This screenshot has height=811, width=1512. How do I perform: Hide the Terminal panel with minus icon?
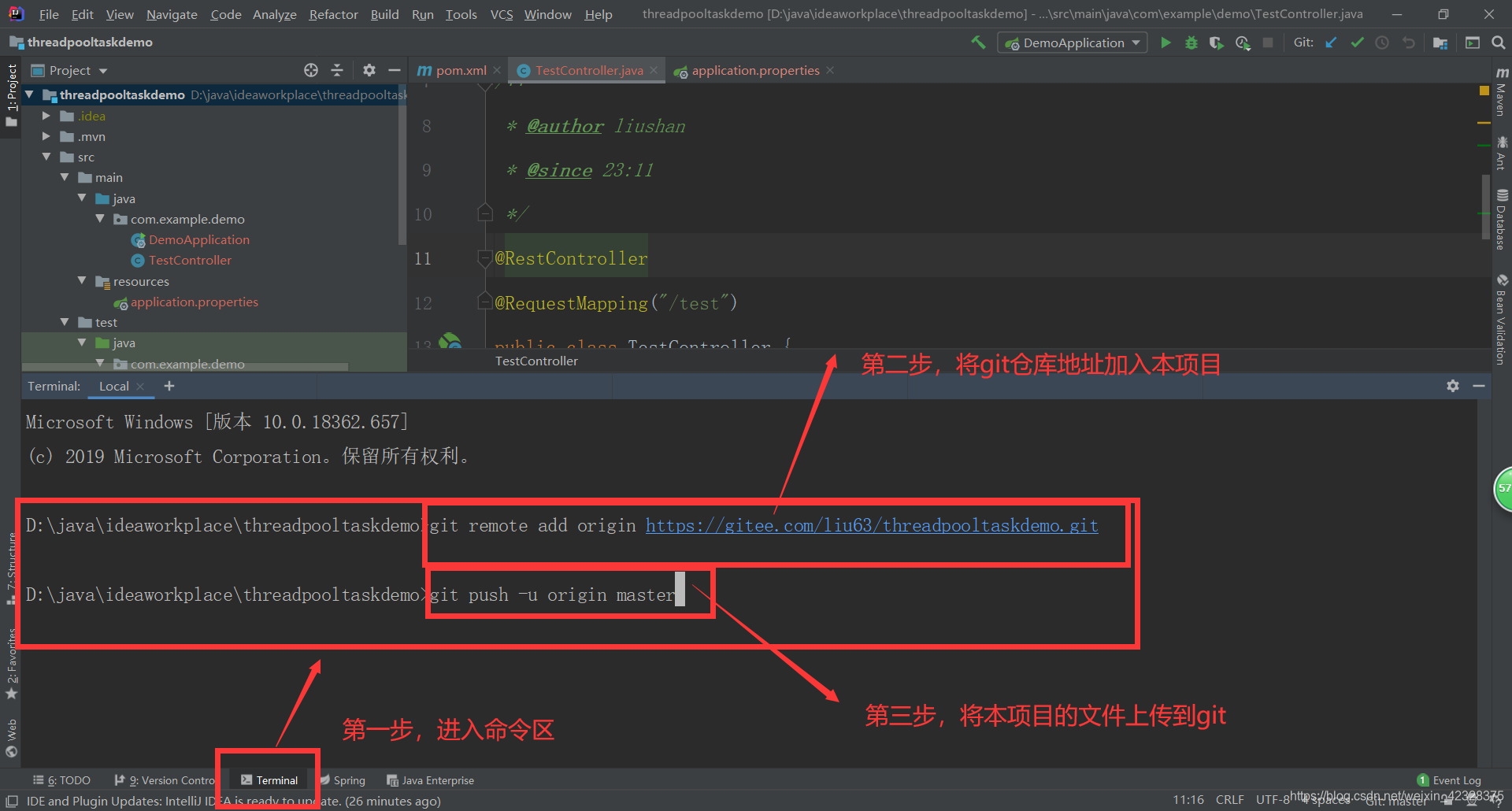point(1479,386)
